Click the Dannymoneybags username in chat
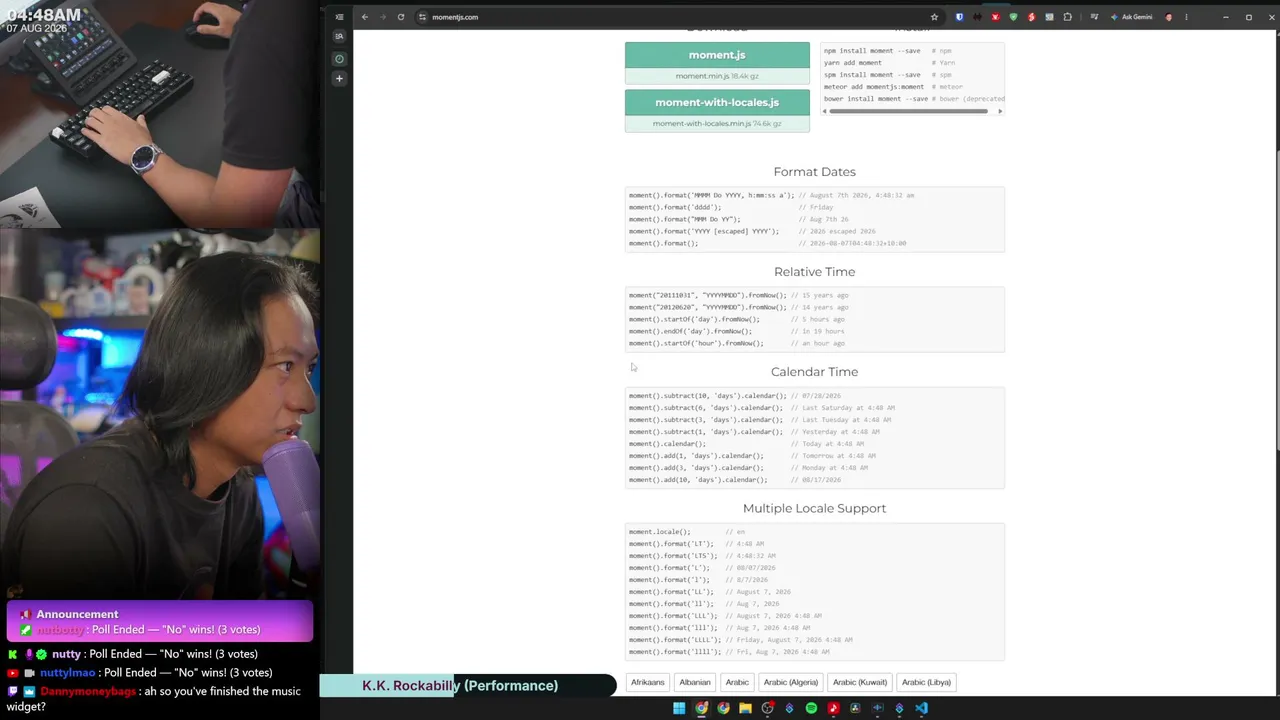 pyautogui.click(x=88, y=691)
